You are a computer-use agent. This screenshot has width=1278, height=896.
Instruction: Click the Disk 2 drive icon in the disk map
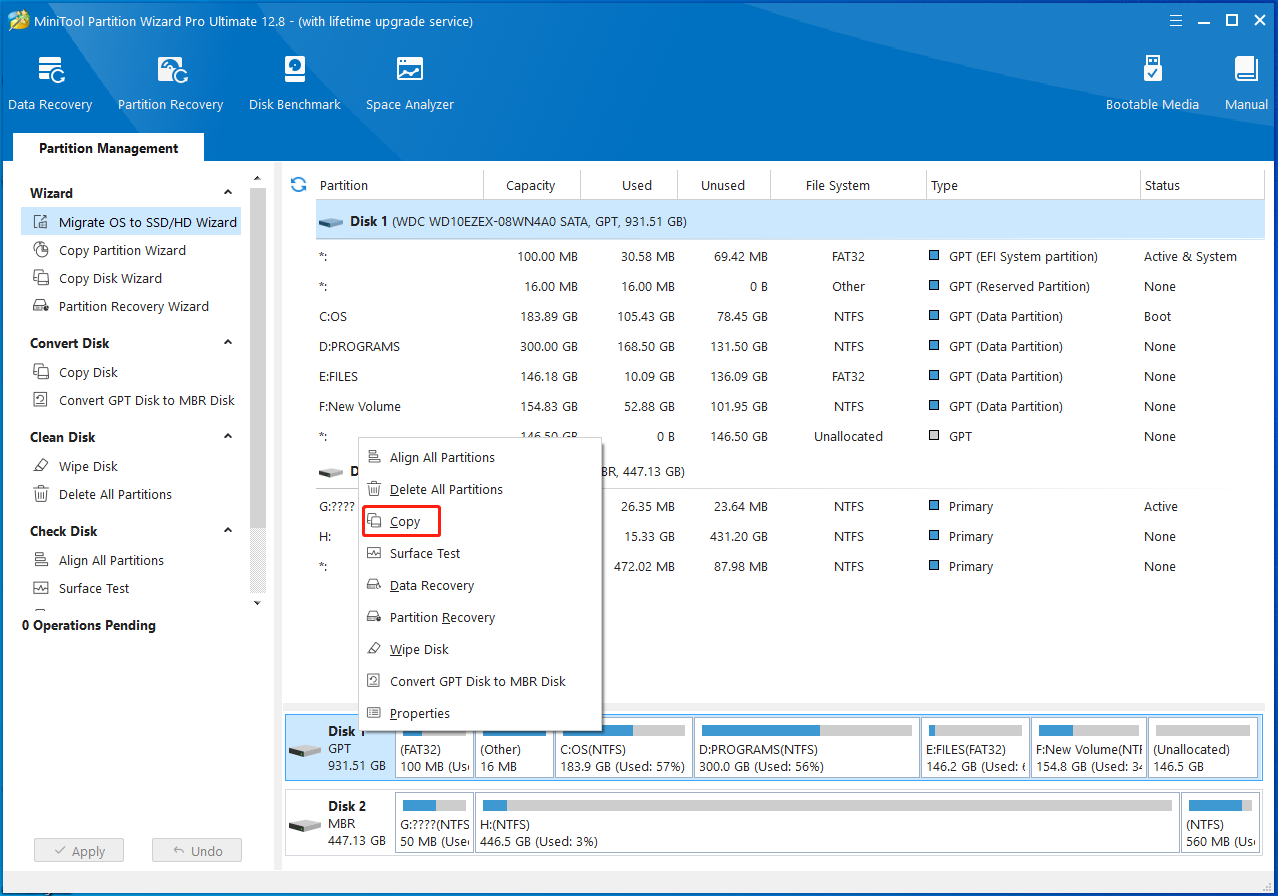tap(304, 826)
